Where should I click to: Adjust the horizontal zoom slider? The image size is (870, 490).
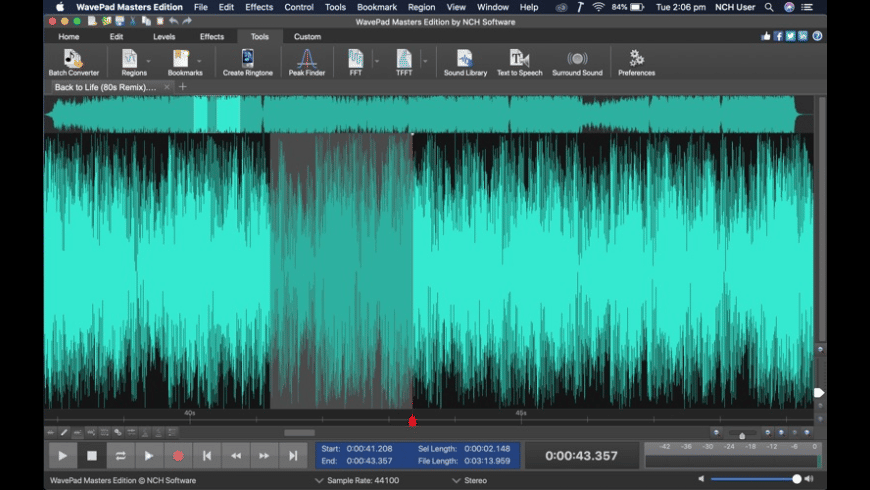click(742, 433)
